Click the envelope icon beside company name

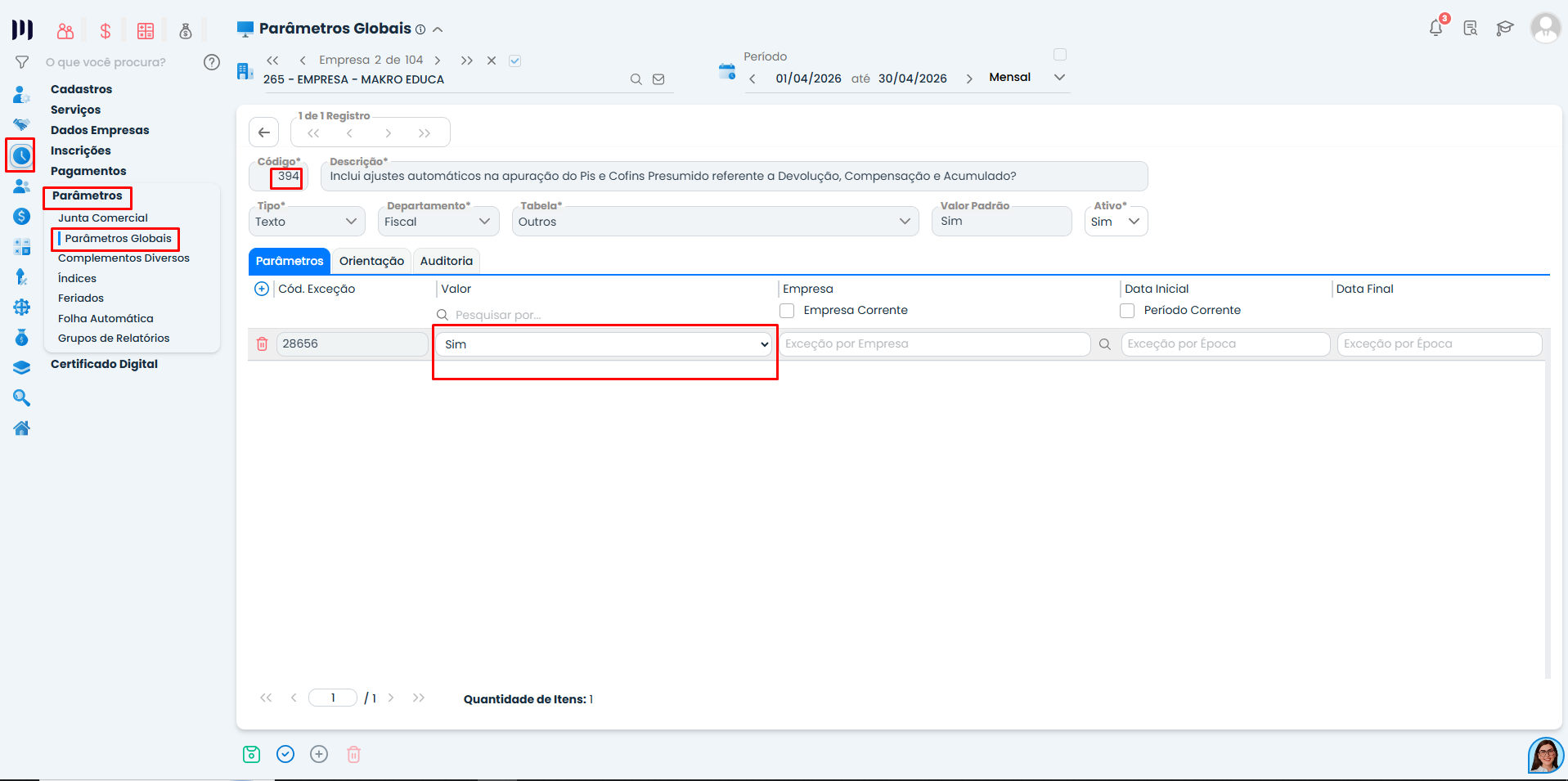tap(658, 79)
